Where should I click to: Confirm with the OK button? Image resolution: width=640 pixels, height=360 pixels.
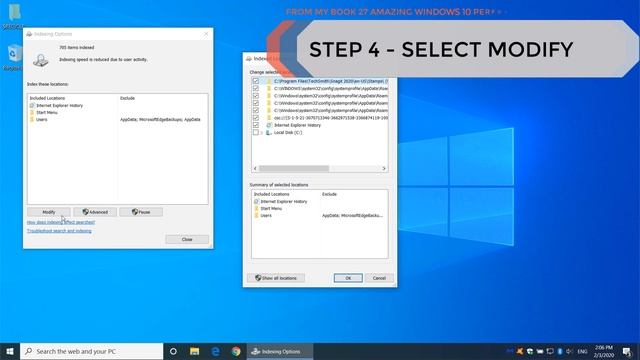tap(348, 278)
